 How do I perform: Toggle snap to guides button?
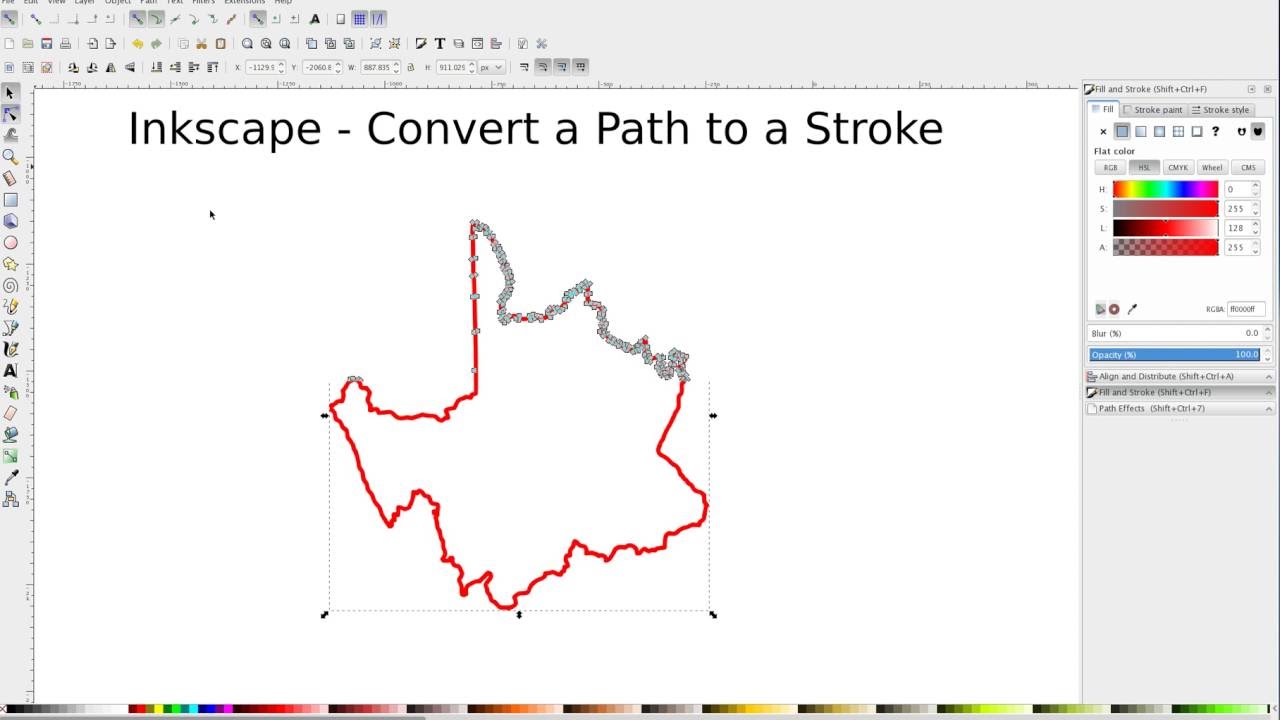pyautogui.click(x=378, y=19)
